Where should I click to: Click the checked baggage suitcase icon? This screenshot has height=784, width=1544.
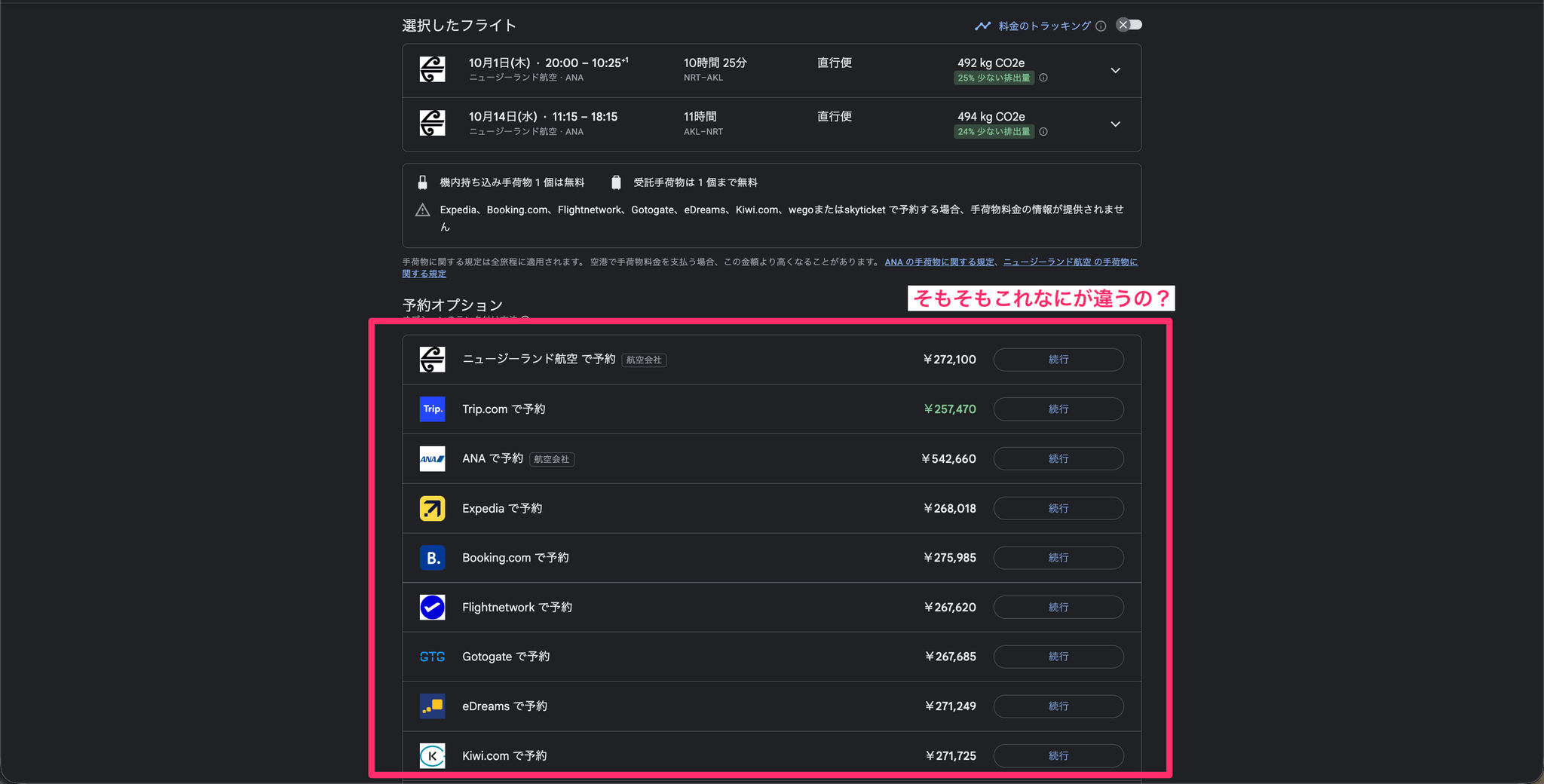tap(616, 182)
